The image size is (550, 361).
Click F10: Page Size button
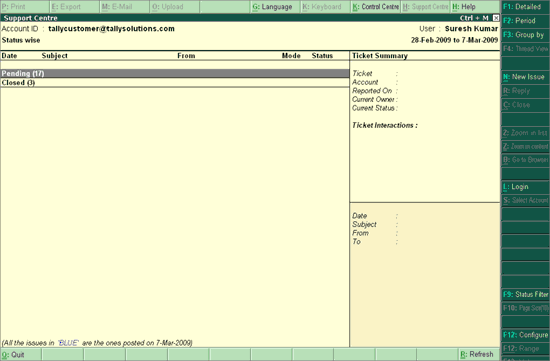(x=525, y=308)
